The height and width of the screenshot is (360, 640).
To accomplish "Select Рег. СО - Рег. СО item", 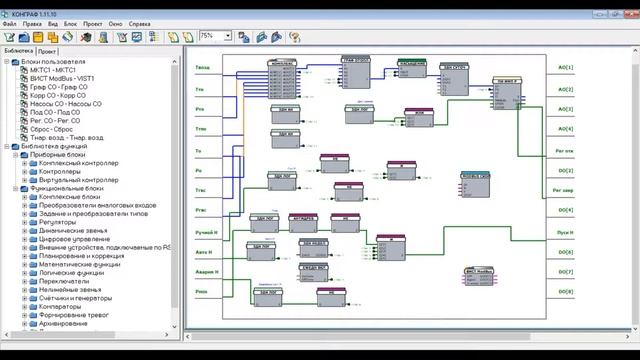I will pos(55,121).
